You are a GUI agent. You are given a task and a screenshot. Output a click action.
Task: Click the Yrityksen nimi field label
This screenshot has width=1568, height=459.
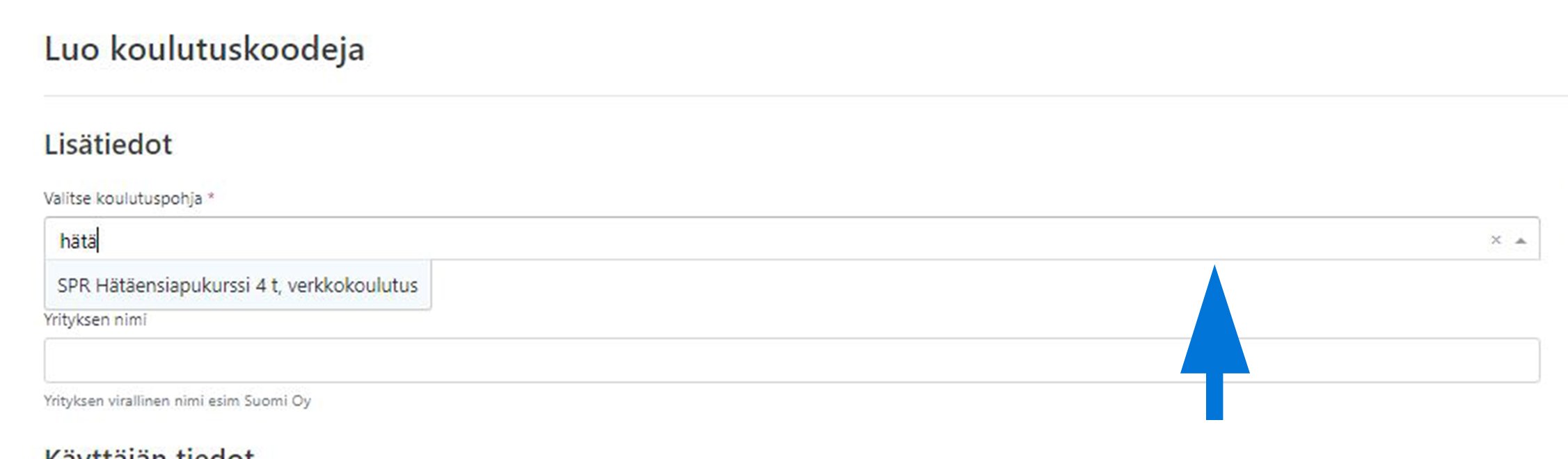pyautogui.click(x=95, y=320)
